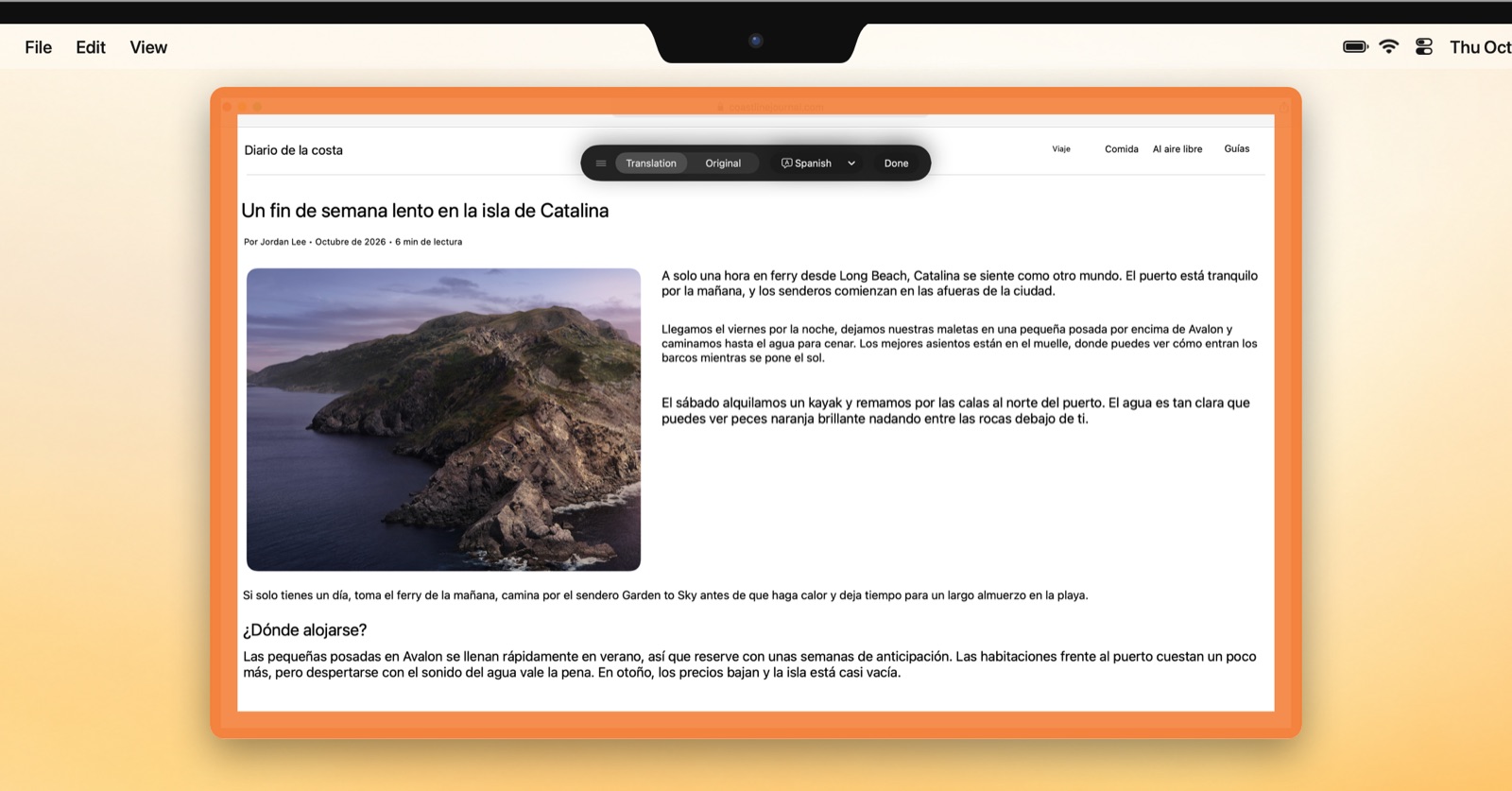This screenshot has height=791, width=1512.
Task: Click paragraph starting 'A solo una hora en ferry'
Action: (x=959, y=284)
